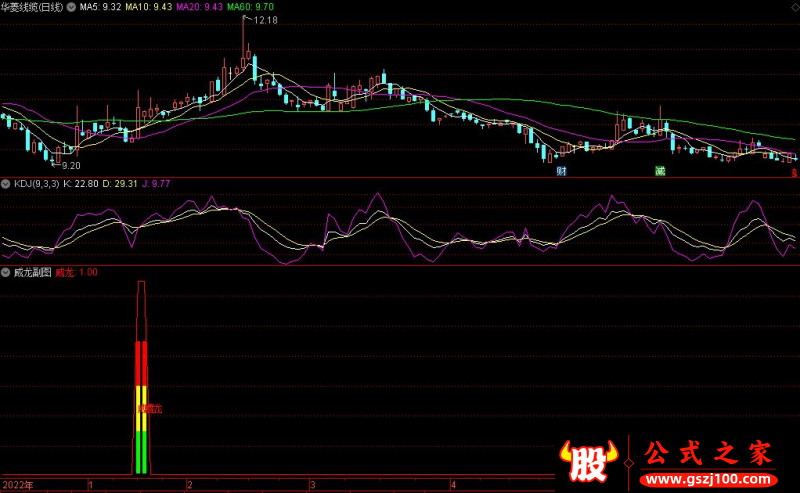Click the month 3 tick on time axis

312,485
